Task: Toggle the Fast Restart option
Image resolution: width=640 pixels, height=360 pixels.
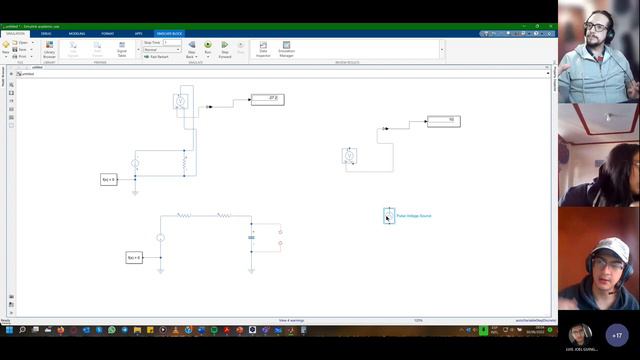Action: (156, 57)
